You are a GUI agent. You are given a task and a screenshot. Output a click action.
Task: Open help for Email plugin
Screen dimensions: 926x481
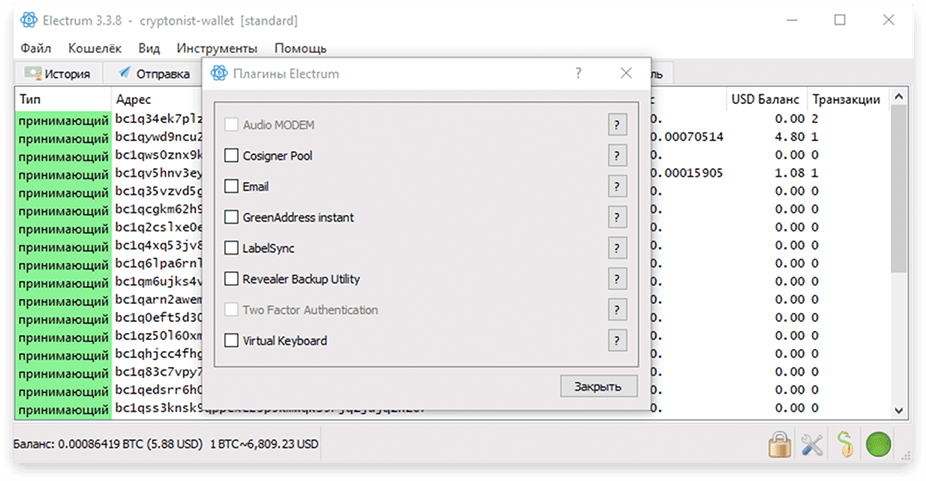click(x=617, y=186)
